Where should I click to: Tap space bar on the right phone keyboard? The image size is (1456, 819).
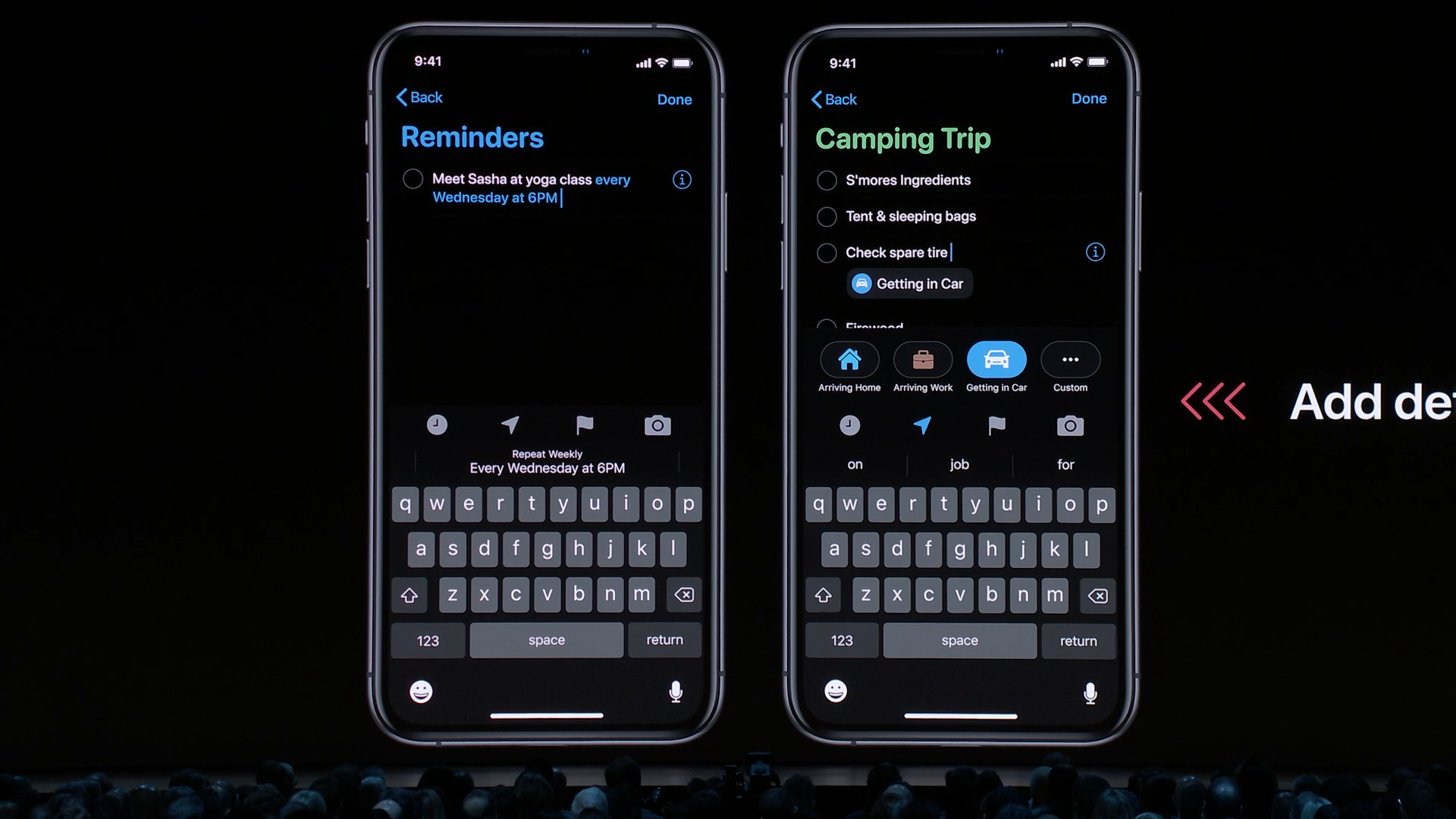960,640
